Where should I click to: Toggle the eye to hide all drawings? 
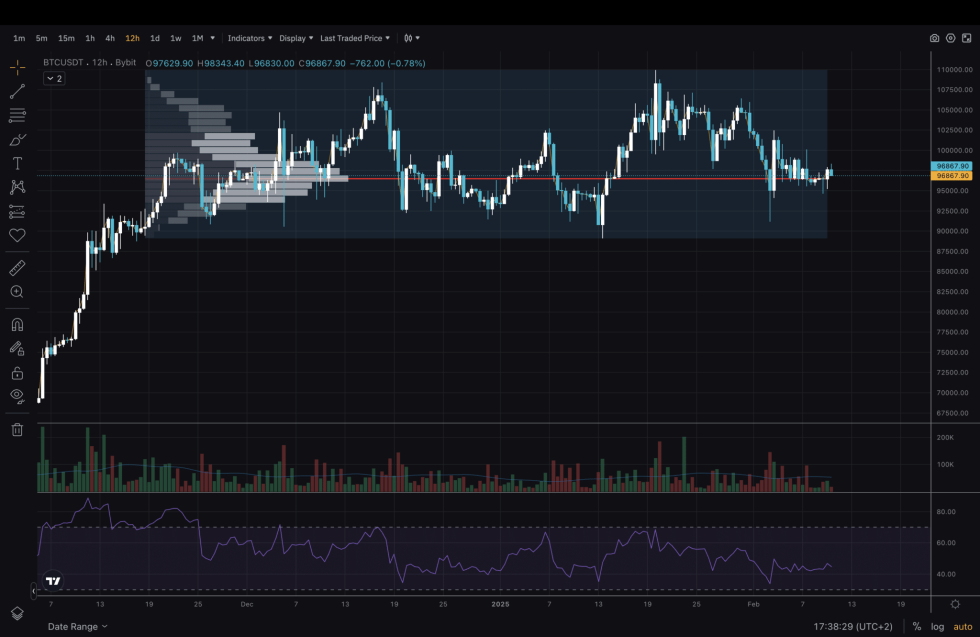click(17, 395)
